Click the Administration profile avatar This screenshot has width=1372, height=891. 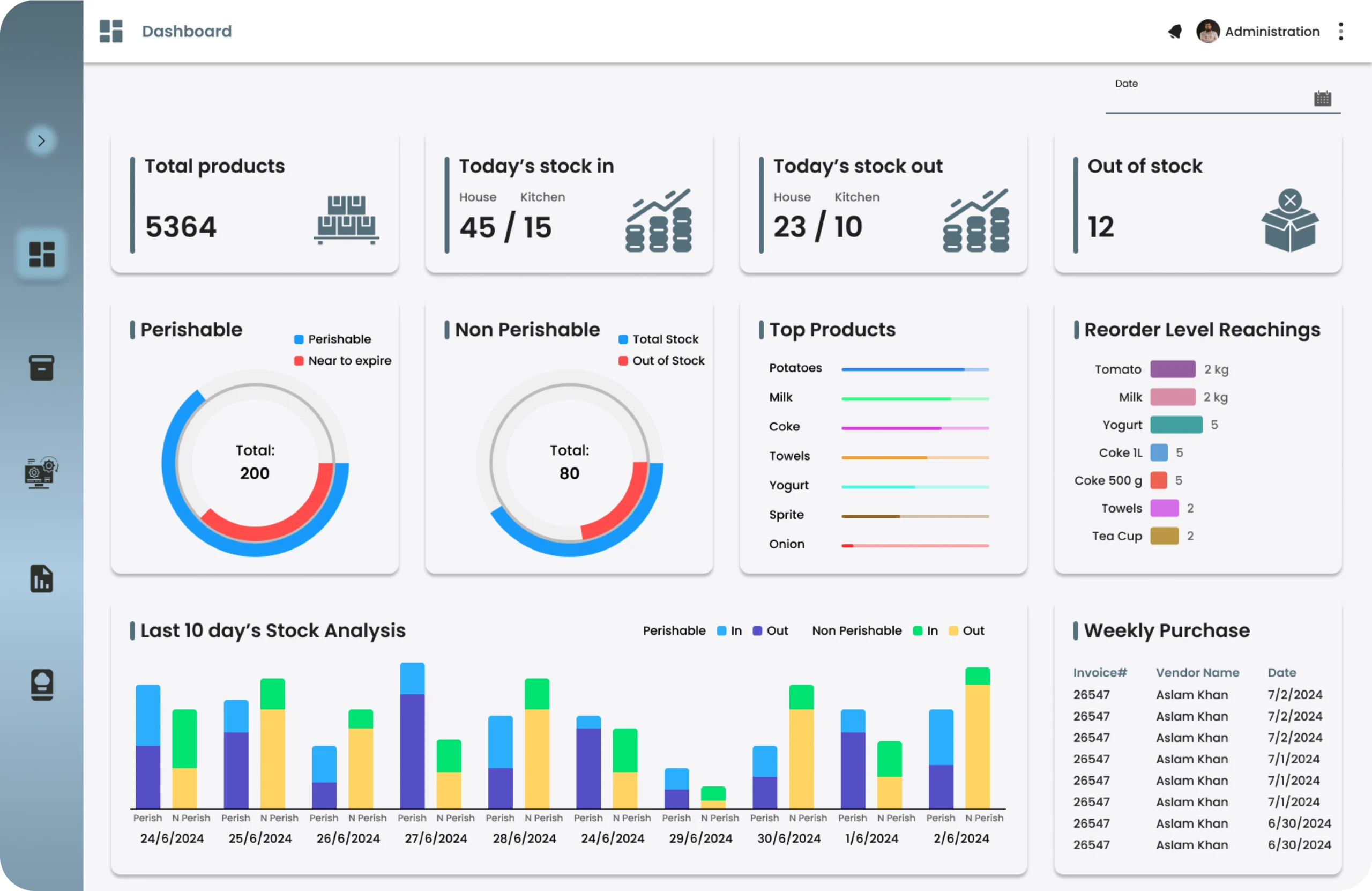pos(1207,31)
